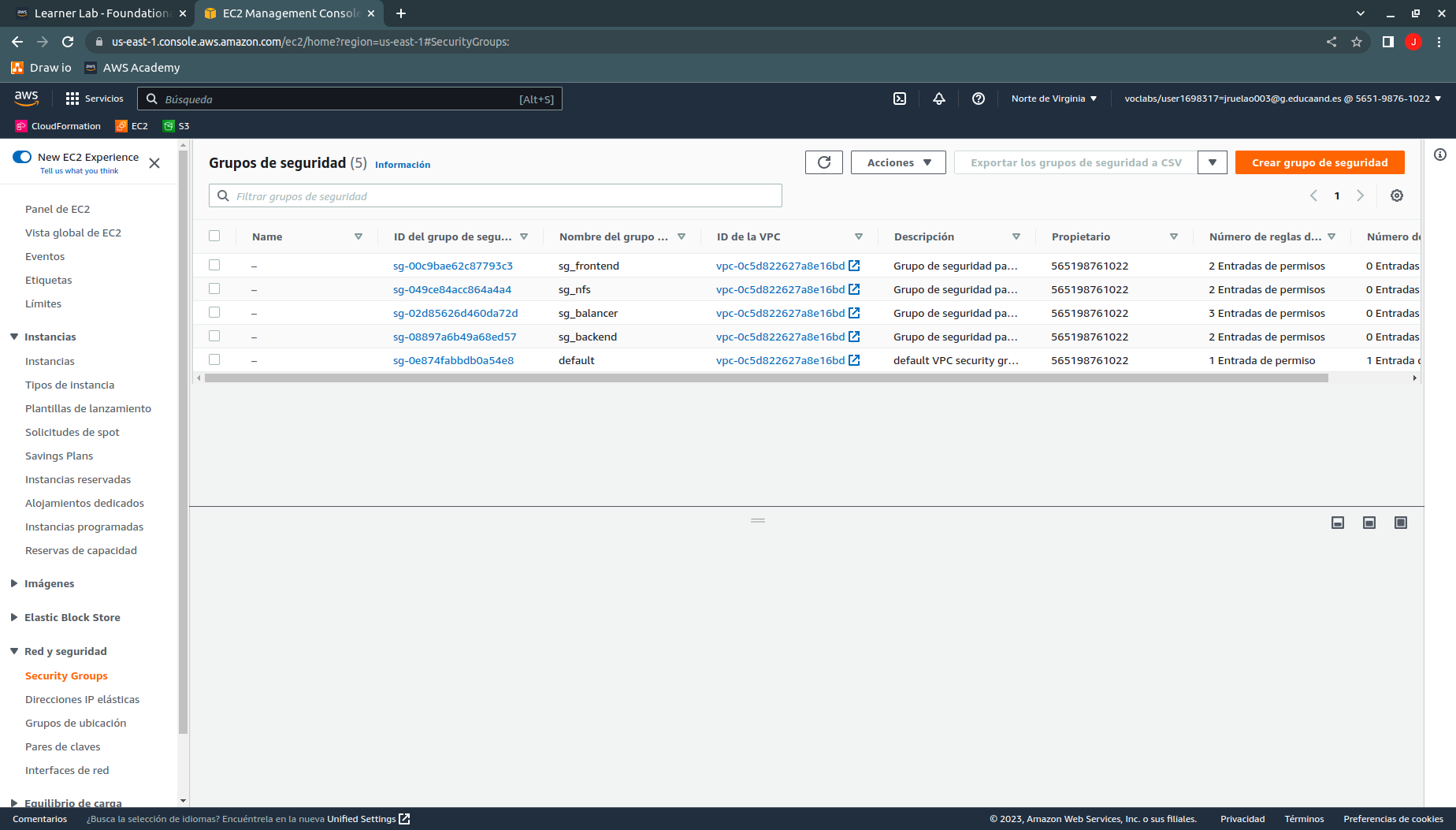Select the sg_balancer row checkbox

point(214,312)
